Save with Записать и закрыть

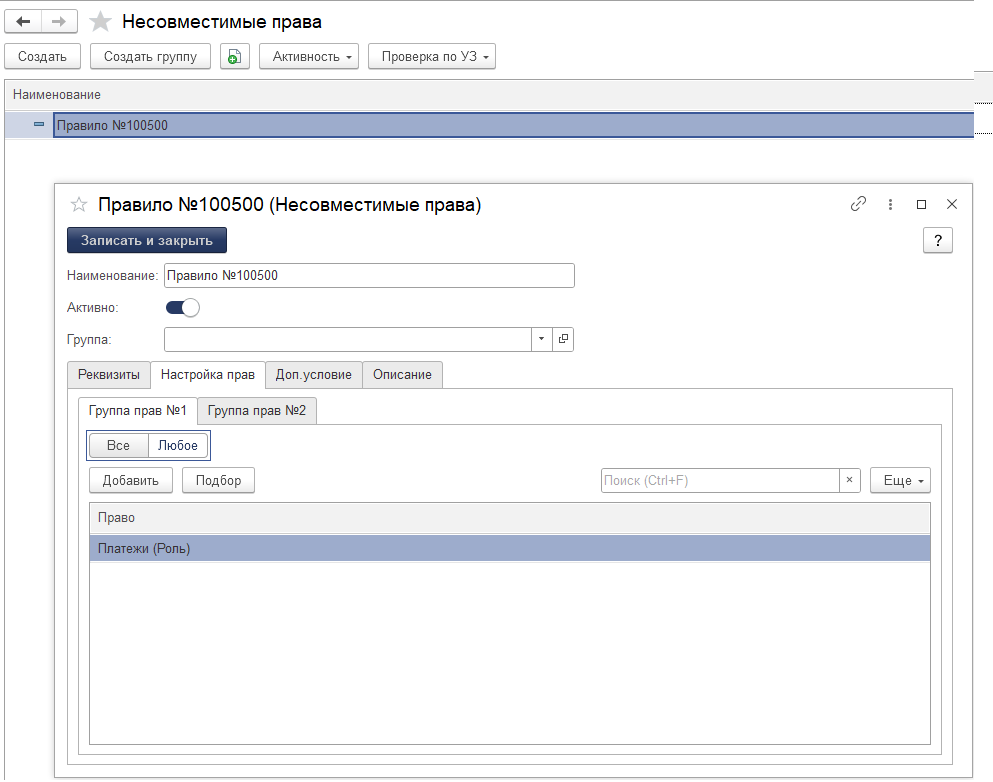coord(147,241)
